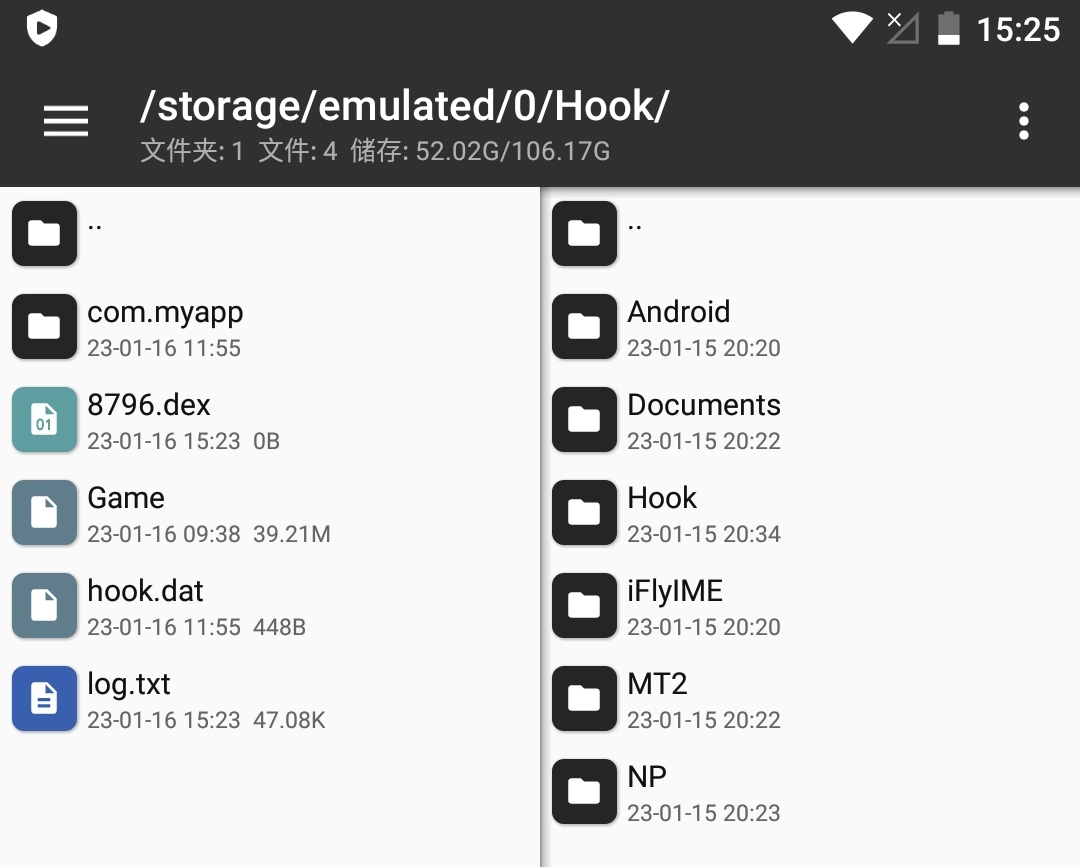Tap the folder and storage stats subtitle
This screenshot has width=1080, height=867.
click(375, 151)
